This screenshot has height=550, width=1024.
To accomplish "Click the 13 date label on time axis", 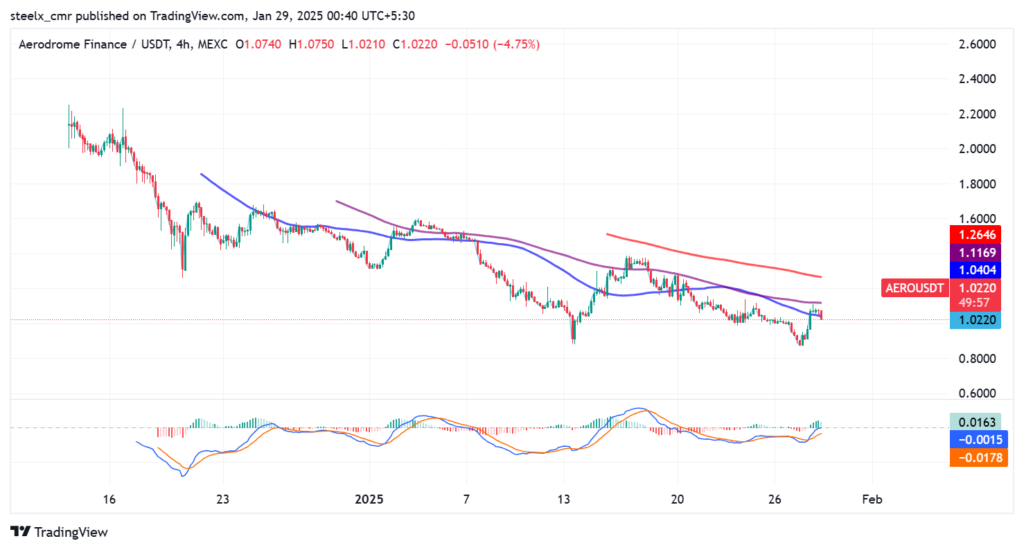I will 564,499.
